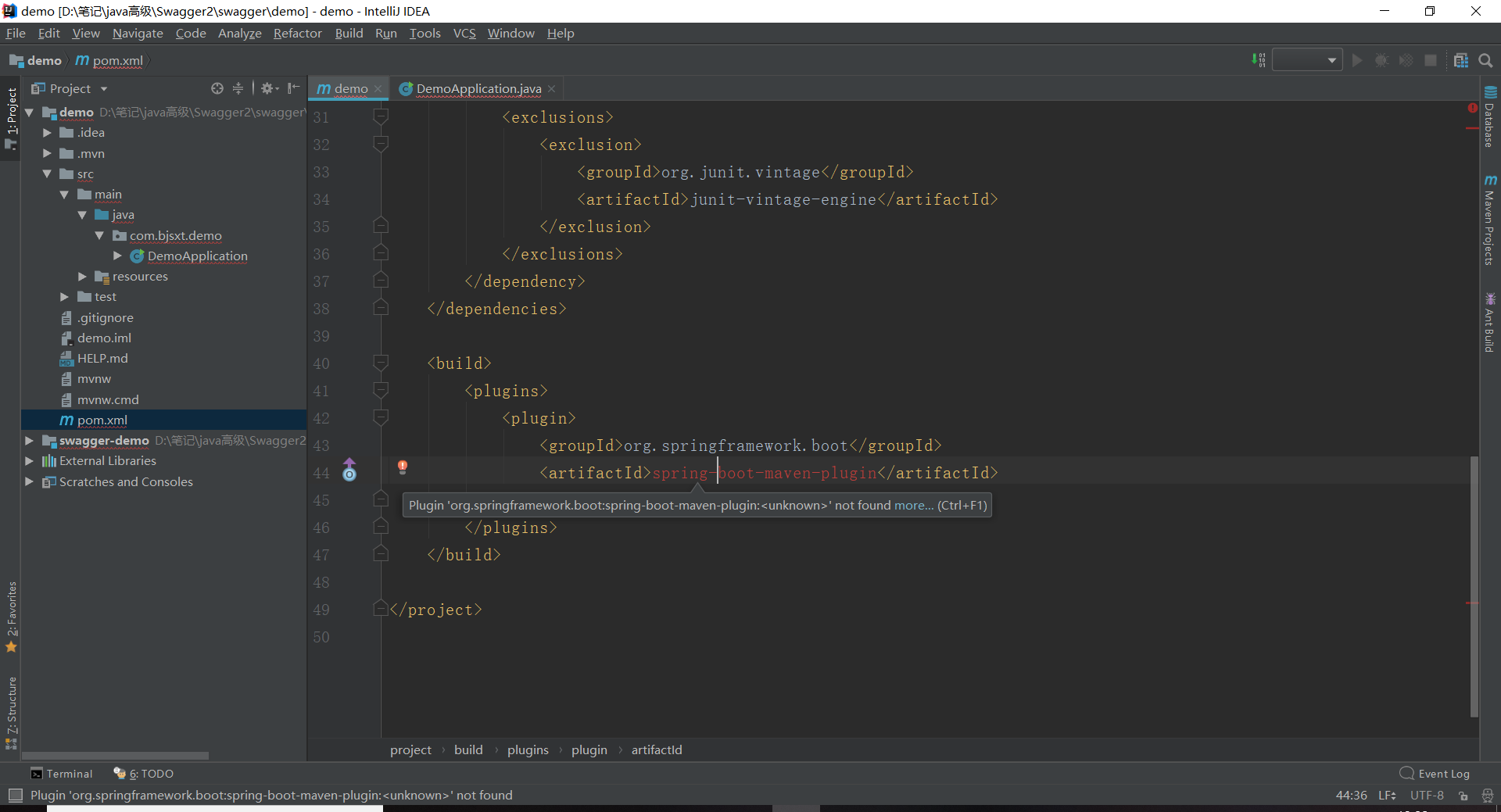Toggle the 1: Project tool window button
Screen dimensions: 1501x812
(11, 117)
